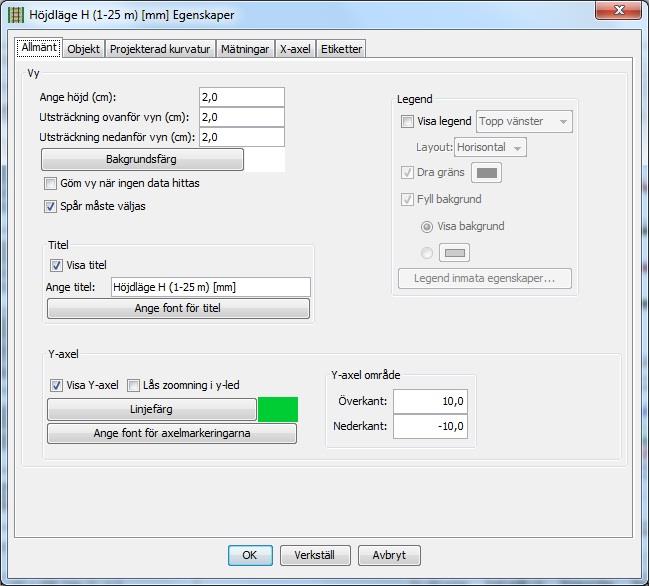Toggle the Visa titel checkbox

point(56,265)
